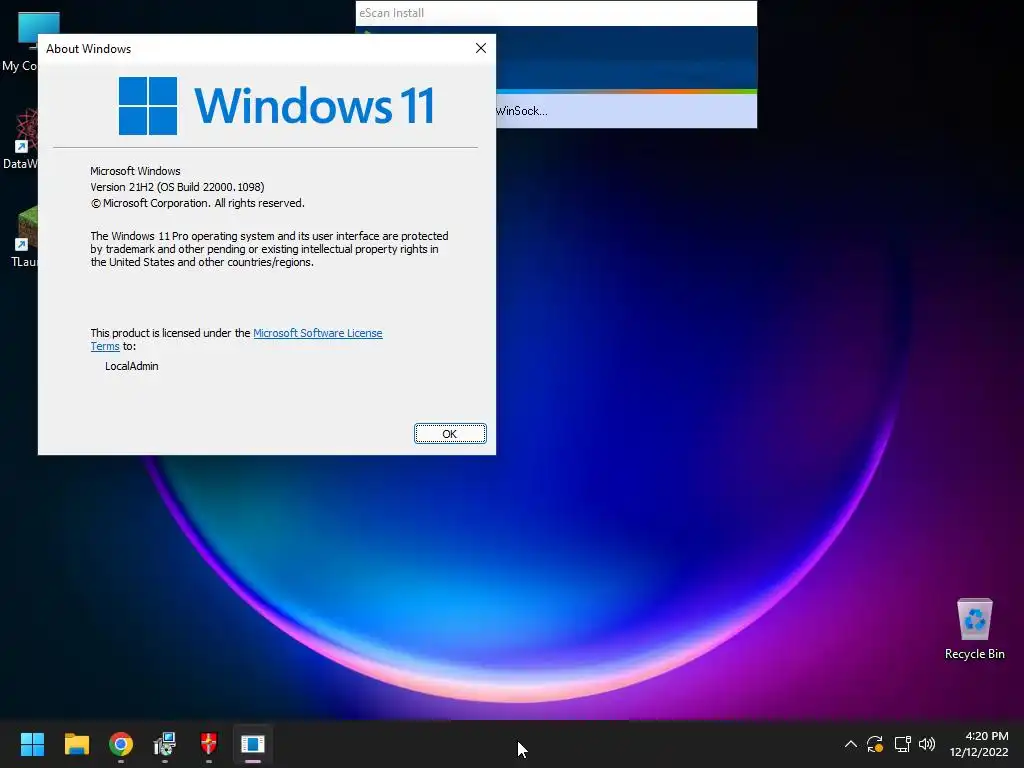Screen dimensions: 1024x768
Task: Open the network status tray icon
Action: tap(902, 744)
